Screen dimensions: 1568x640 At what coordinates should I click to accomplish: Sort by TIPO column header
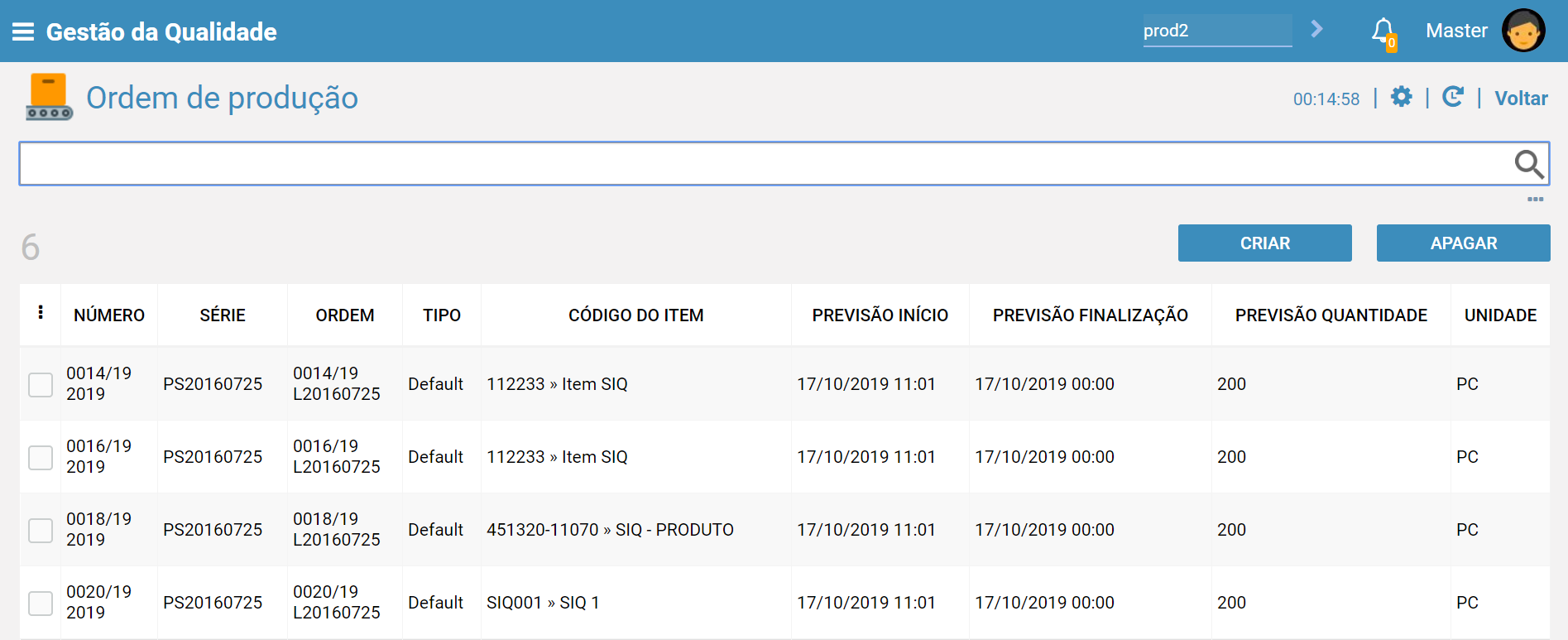coord(442,315)
